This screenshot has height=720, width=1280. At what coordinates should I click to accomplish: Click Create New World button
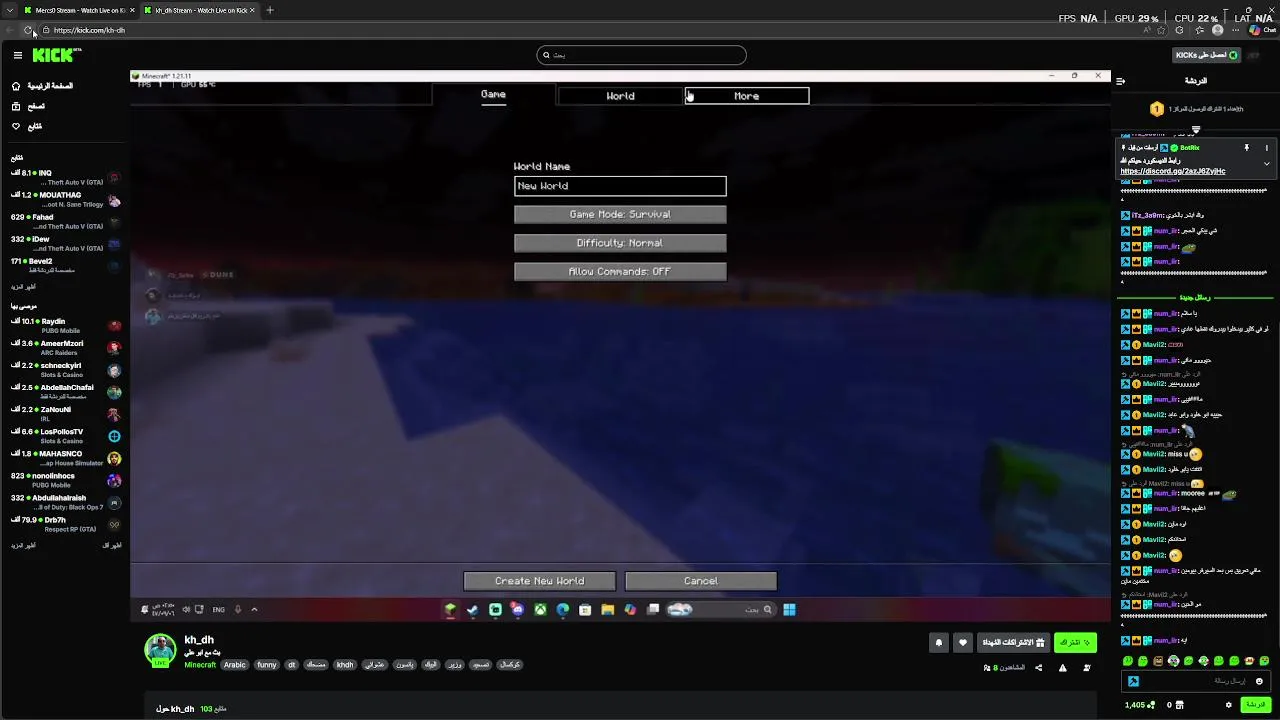coord(539,581)
